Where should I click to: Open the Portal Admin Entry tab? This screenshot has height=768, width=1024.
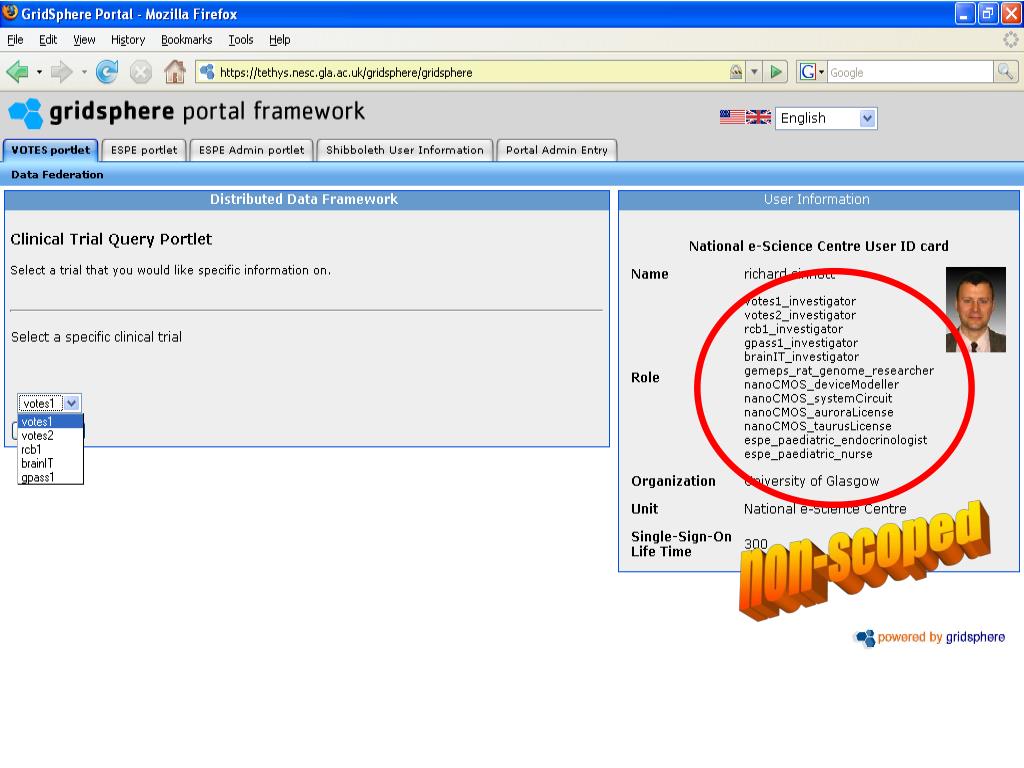pyautogui.click(x=557, y=150)
